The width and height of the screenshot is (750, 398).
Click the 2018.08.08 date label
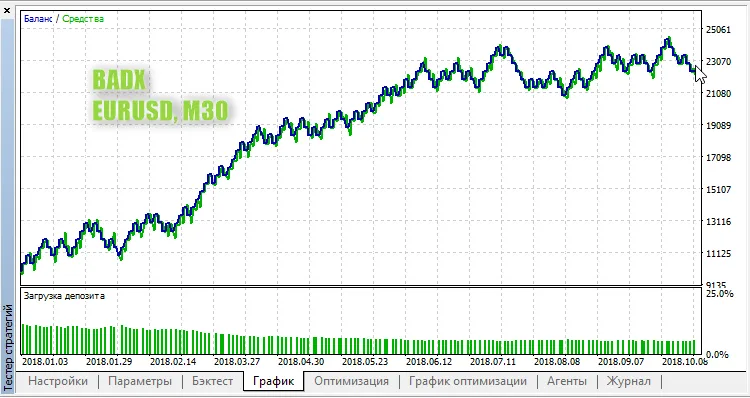[557, 362]
